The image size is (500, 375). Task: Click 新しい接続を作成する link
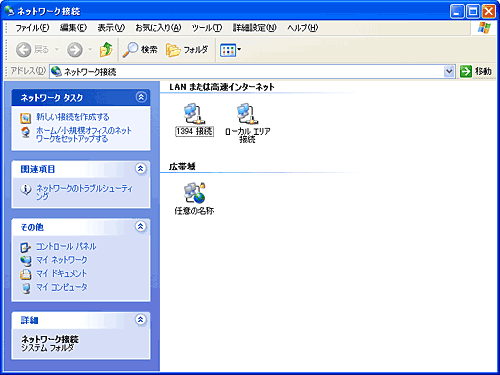[73, 117]
